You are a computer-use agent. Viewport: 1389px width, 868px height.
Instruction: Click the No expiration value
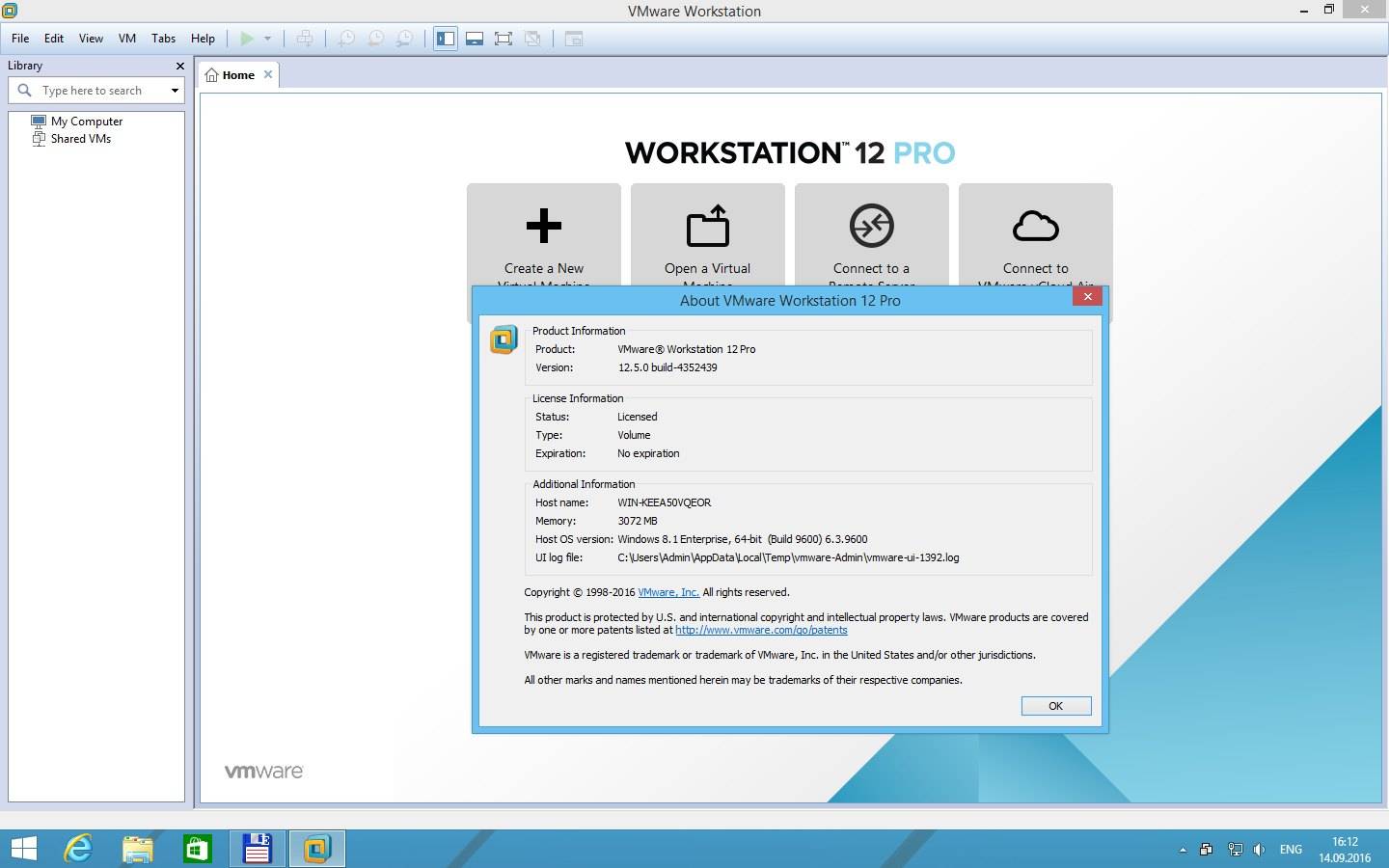coord(648,453)
